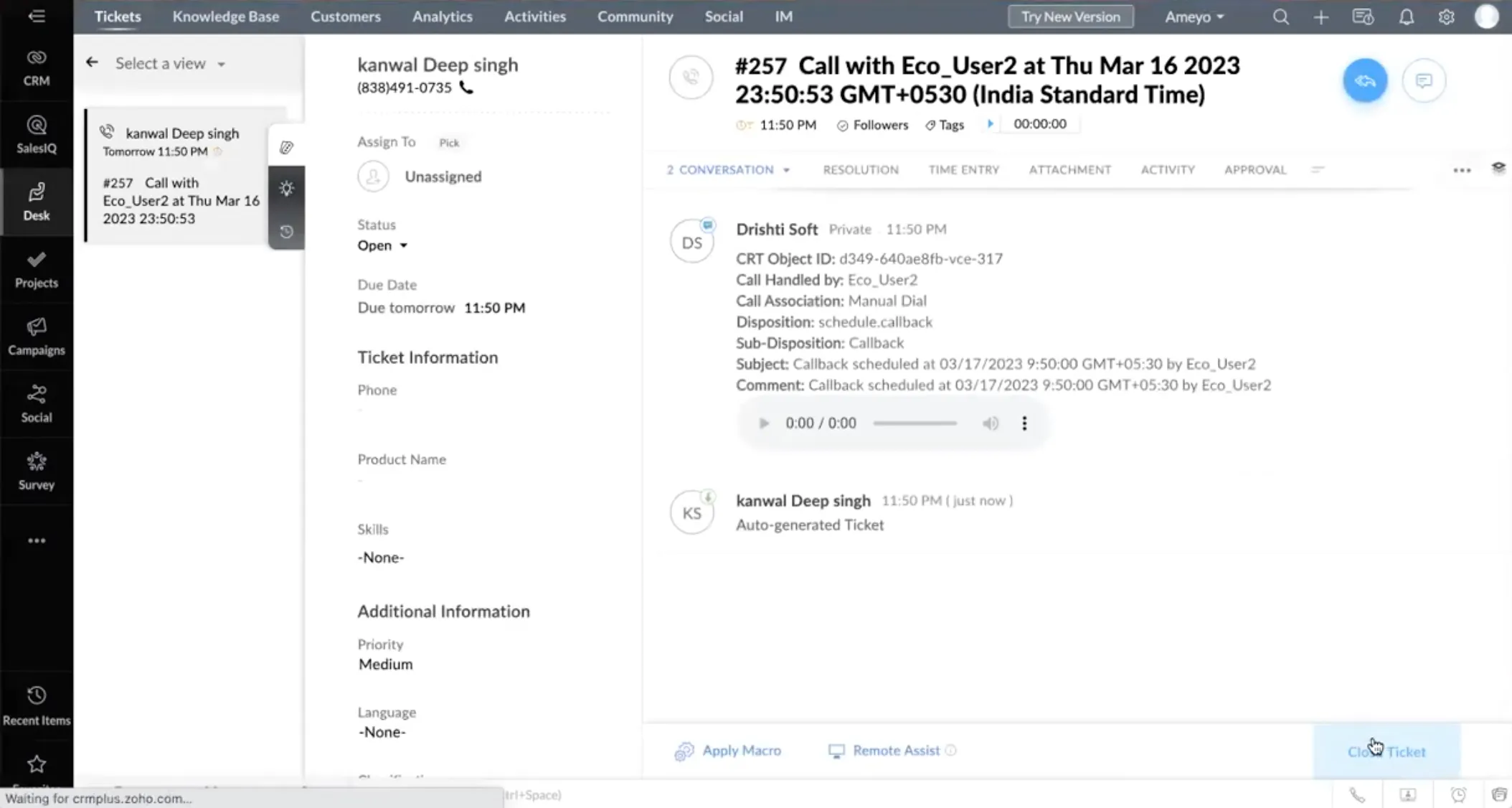Click the plus add-new icon
The width and height of the screenshot is (1512, 808).
tap(1320, 17)
